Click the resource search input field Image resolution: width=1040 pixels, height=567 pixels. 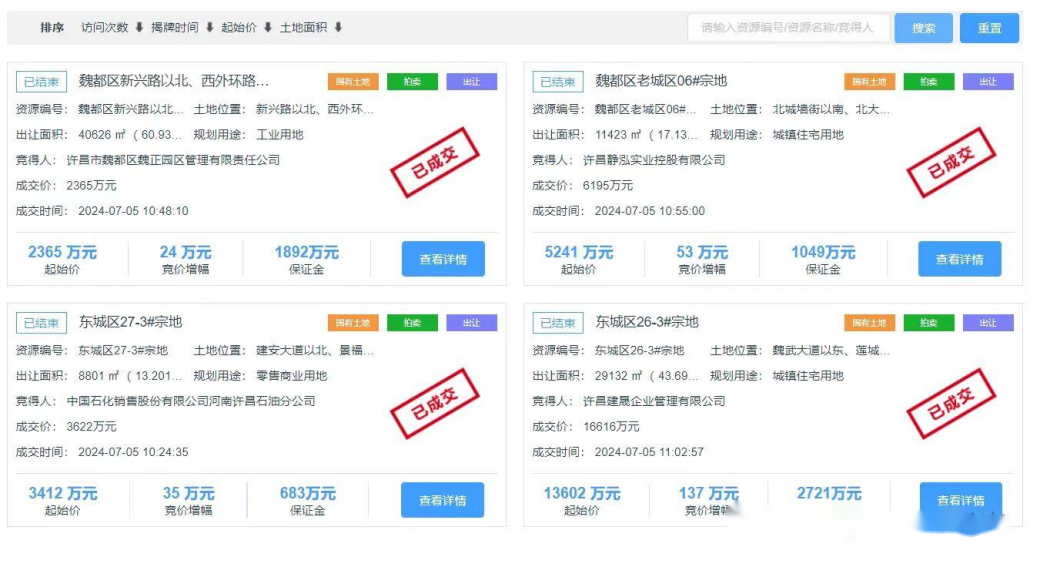pos(788,28)
